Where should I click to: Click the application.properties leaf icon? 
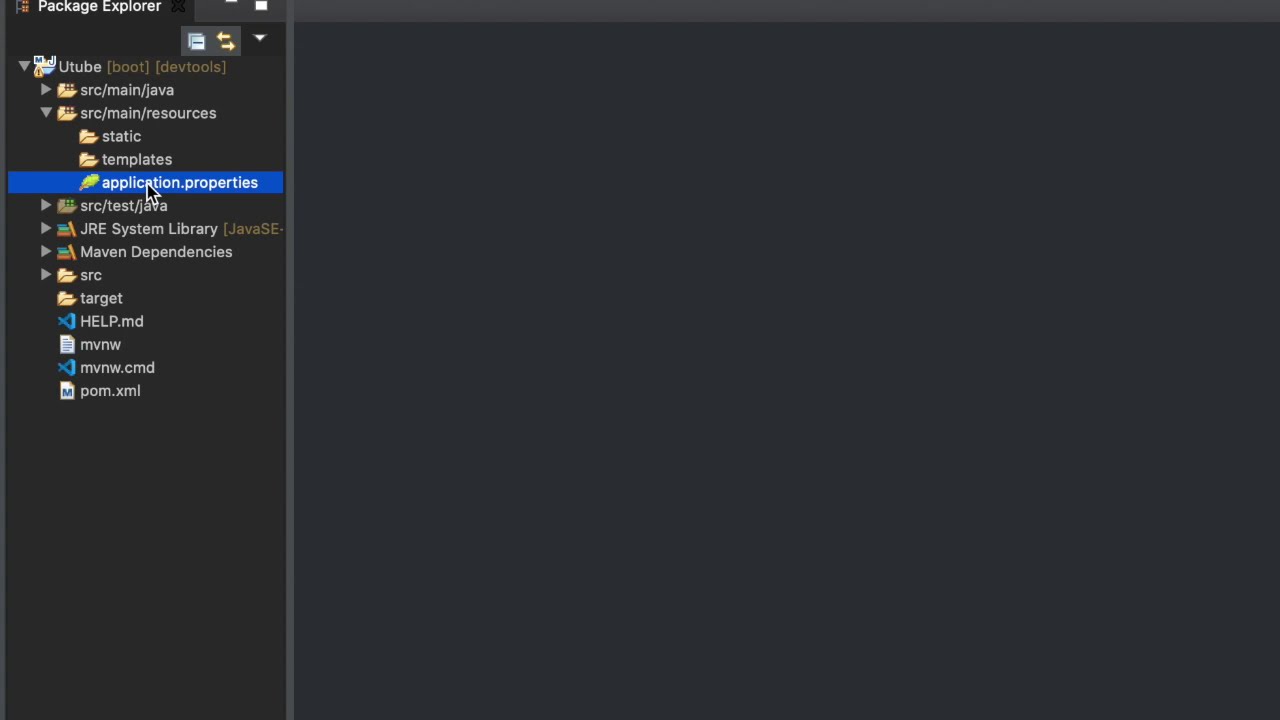tap(89, 182)
